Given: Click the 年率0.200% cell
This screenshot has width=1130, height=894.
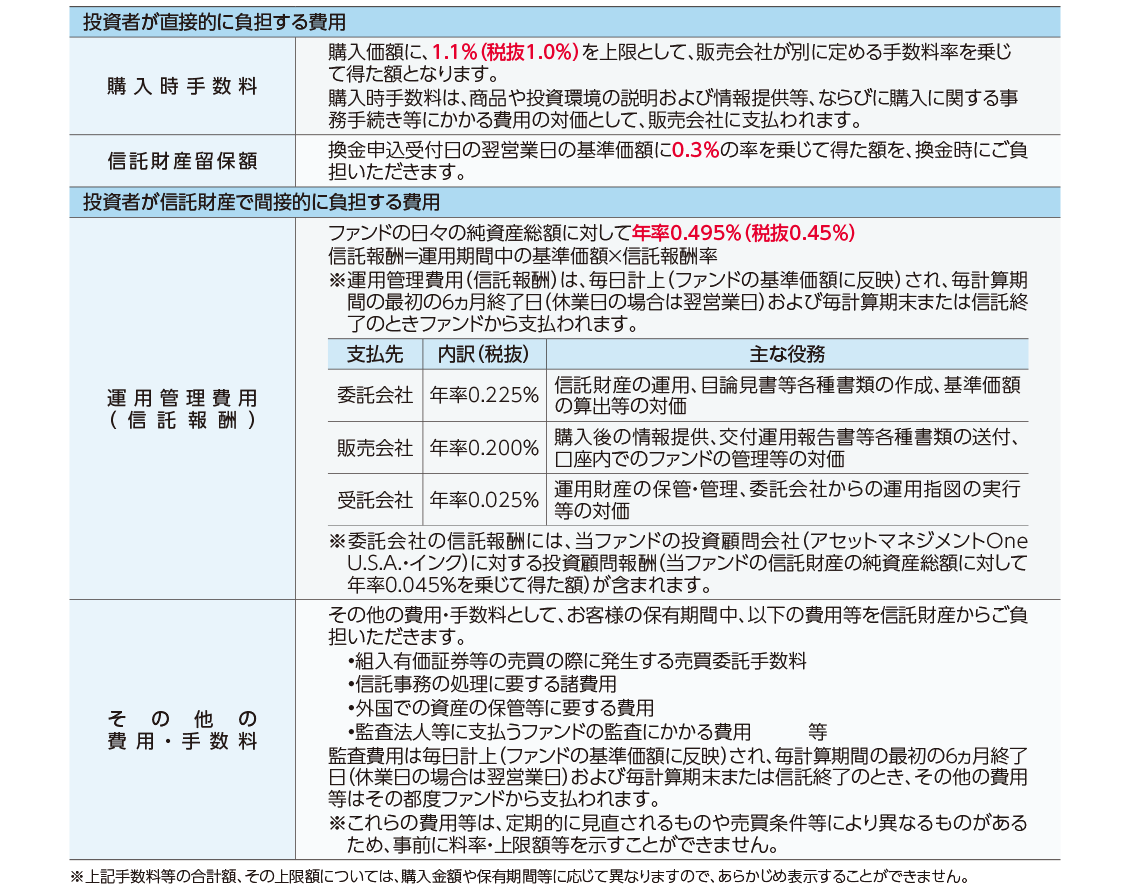Looking at the screenshot, I should pyautogui.click(x=484, y=448).
